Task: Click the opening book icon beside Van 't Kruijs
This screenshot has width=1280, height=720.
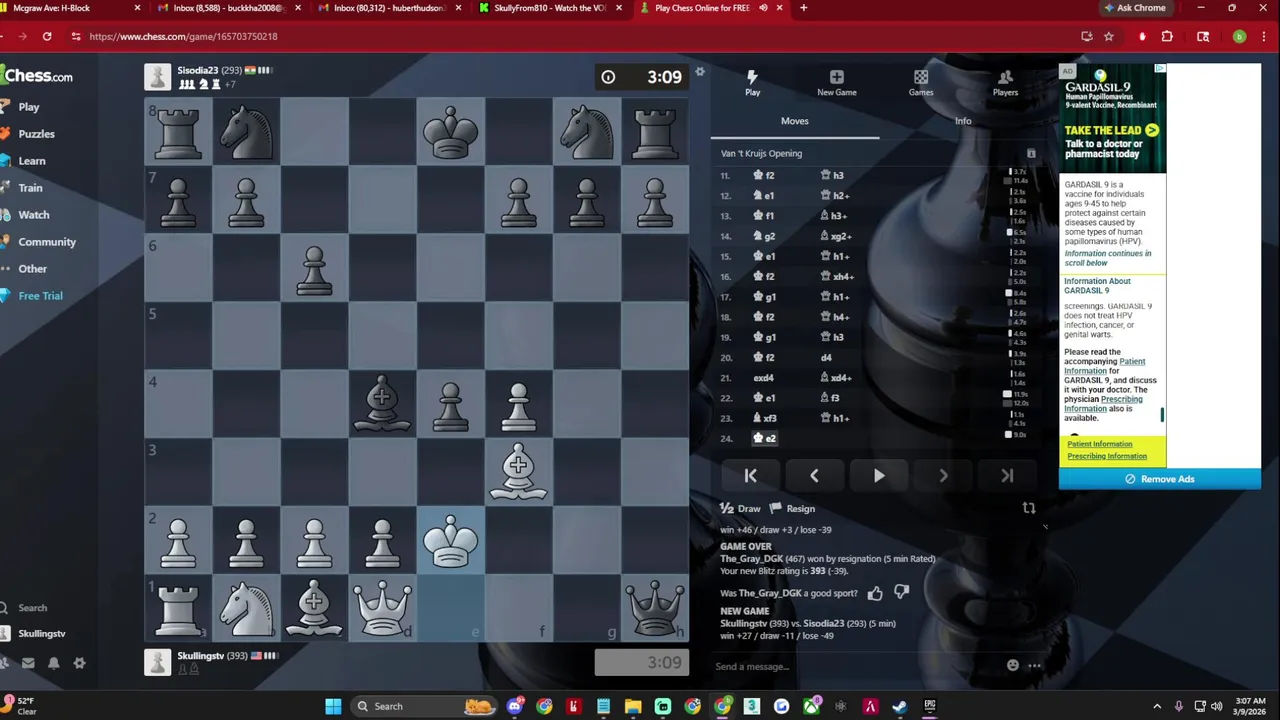Action: pyautogui.click(x=1031, y=154)
